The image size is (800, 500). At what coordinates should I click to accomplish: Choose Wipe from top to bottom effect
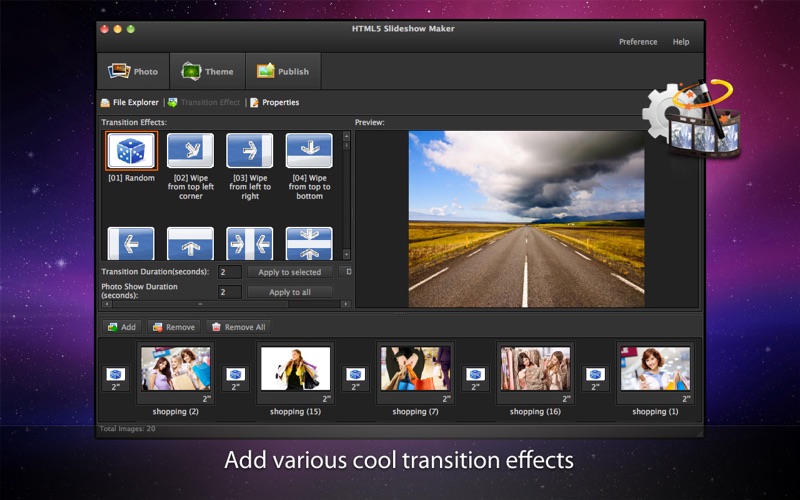[x=309, y=151]
